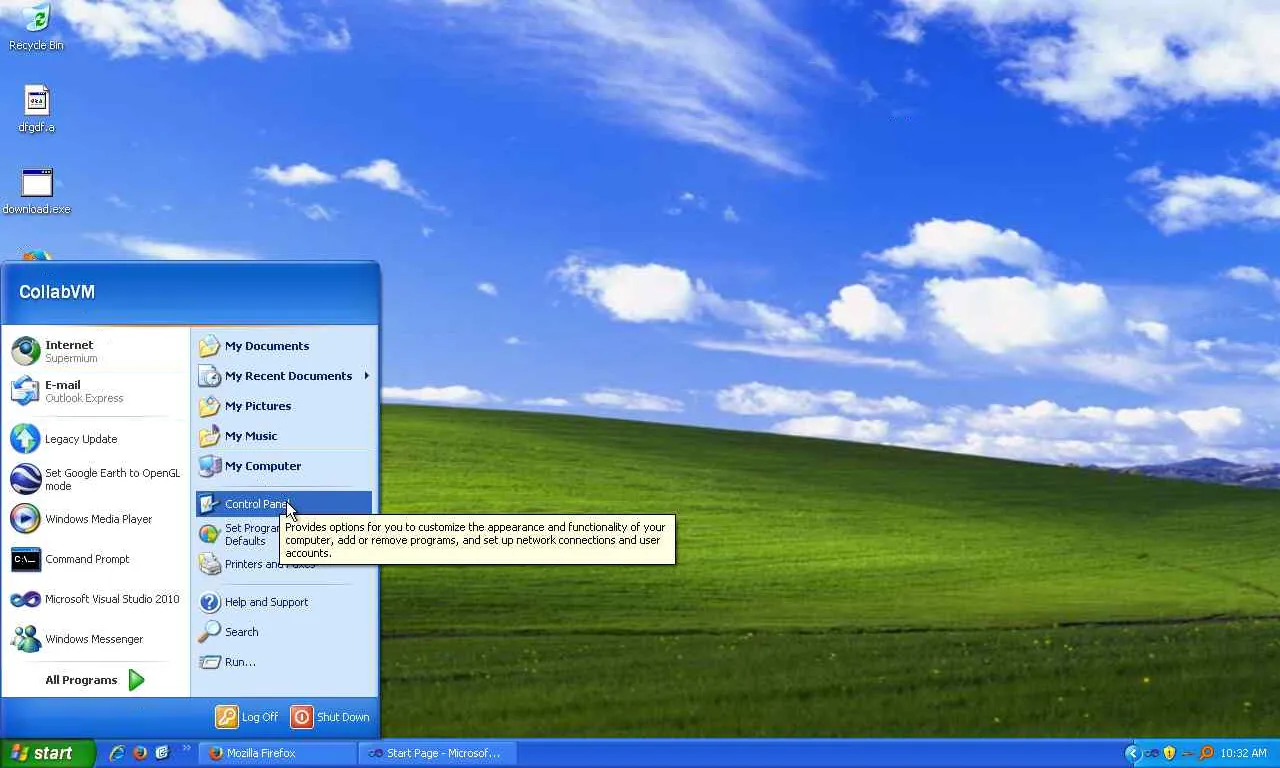Open Search from the Start menu

click(x=284, y=632)
